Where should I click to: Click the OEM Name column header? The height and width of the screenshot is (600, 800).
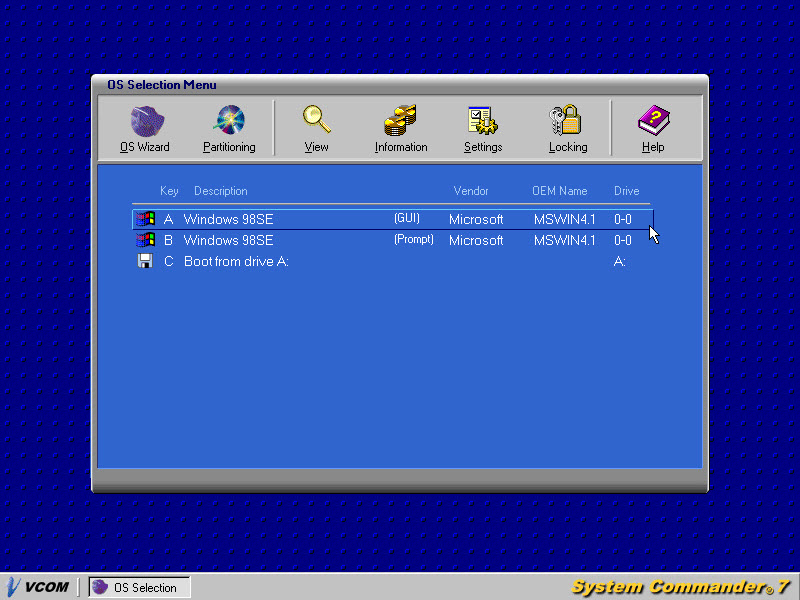[x=560, y=191]
